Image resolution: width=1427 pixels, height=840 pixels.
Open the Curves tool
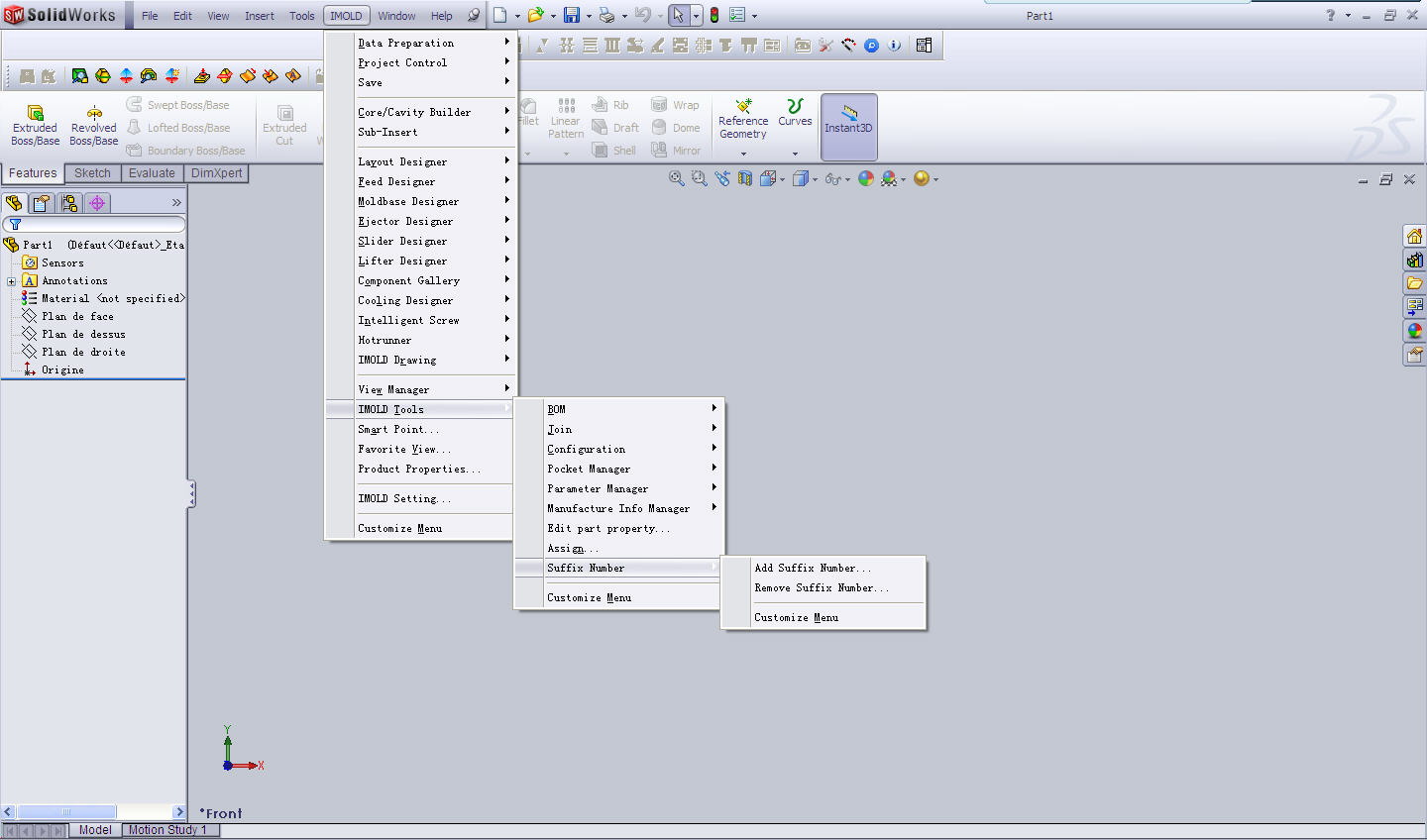pyautogui.click(x=795, y=113)
